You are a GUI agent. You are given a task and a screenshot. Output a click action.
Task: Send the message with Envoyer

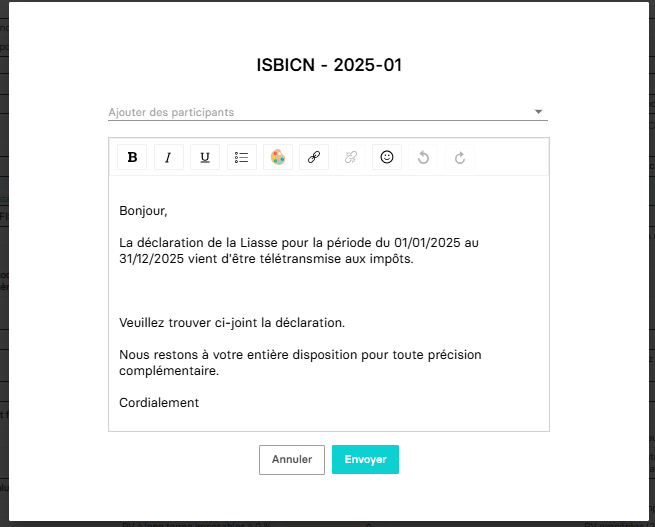pos(365,459)
